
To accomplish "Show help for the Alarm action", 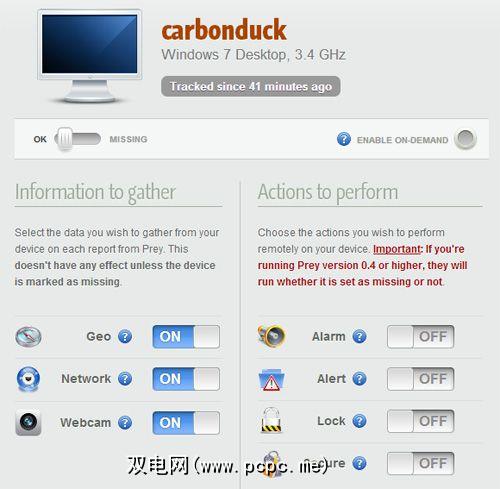I will click(359, 336).
